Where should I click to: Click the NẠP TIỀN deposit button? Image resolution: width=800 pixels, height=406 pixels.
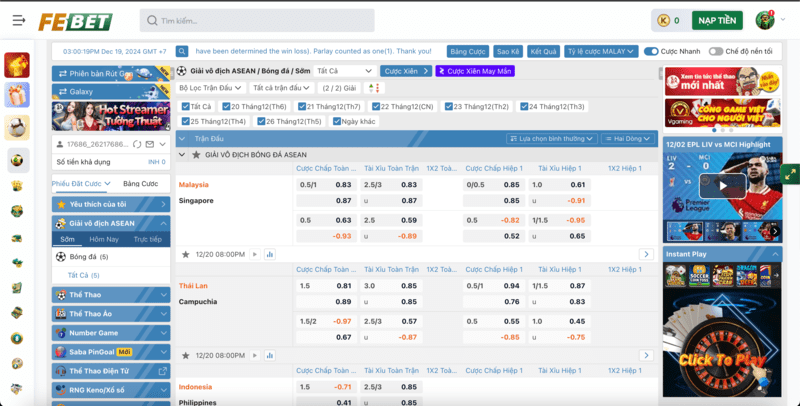[718, 20]
